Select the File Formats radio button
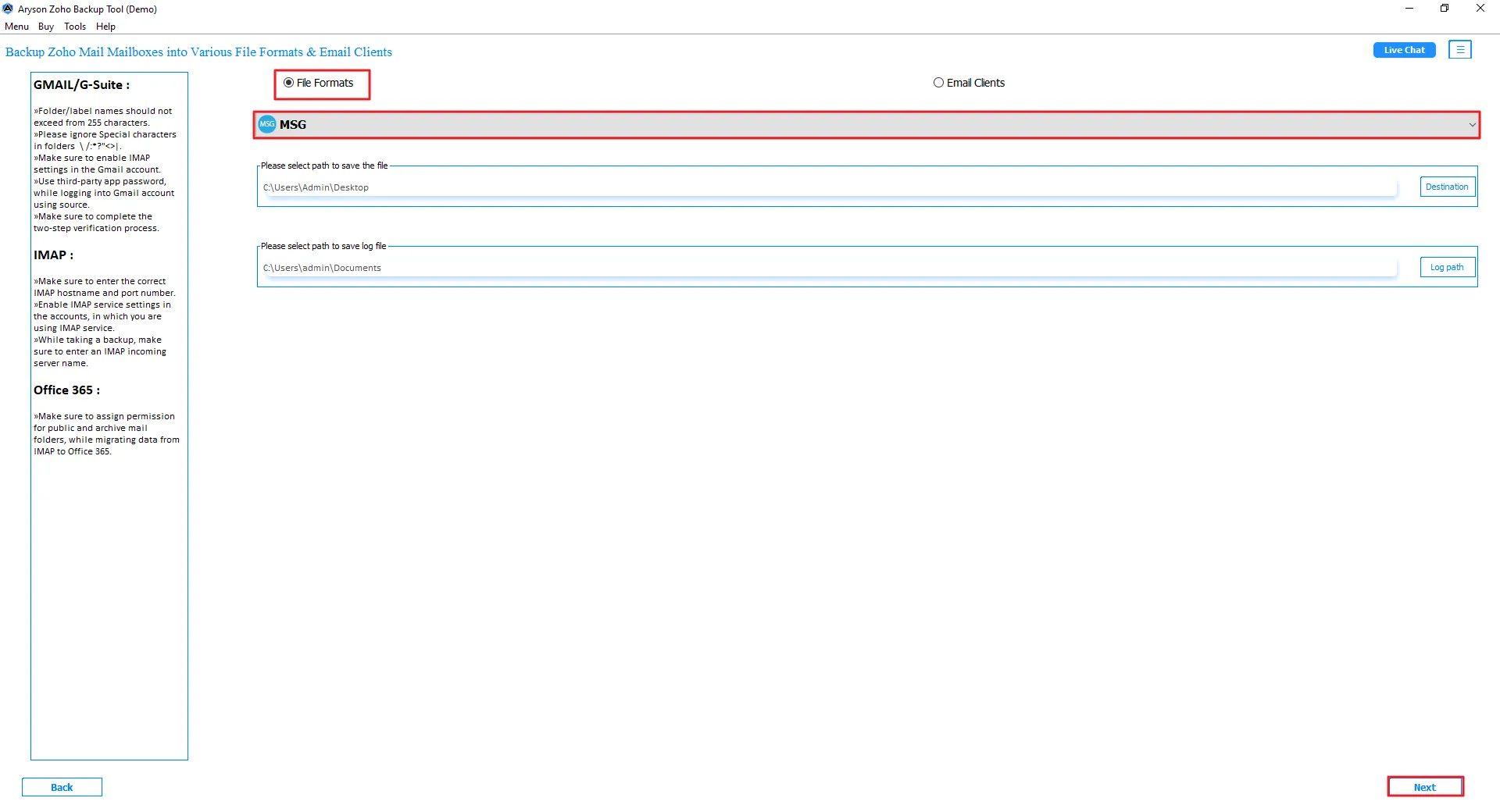The height and width of the screenshot is (812, 1500). [x=288, y=83]
